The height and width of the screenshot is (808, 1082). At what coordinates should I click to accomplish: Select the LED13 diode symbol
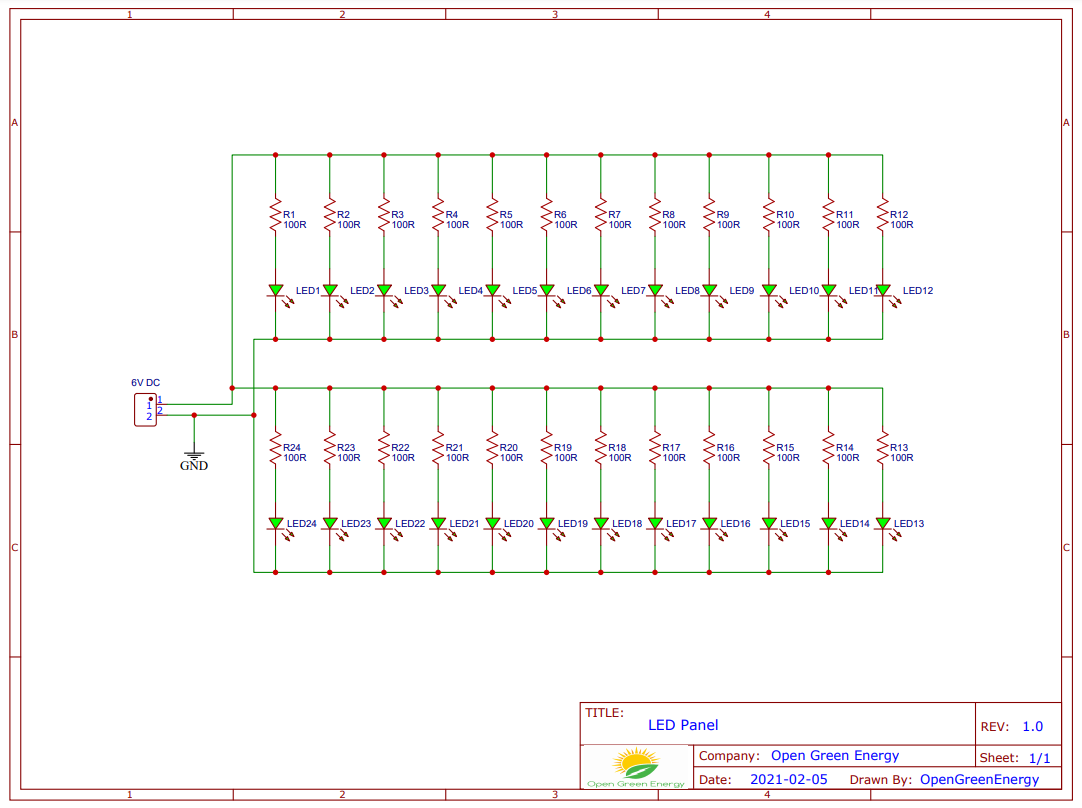coord(881,523)
